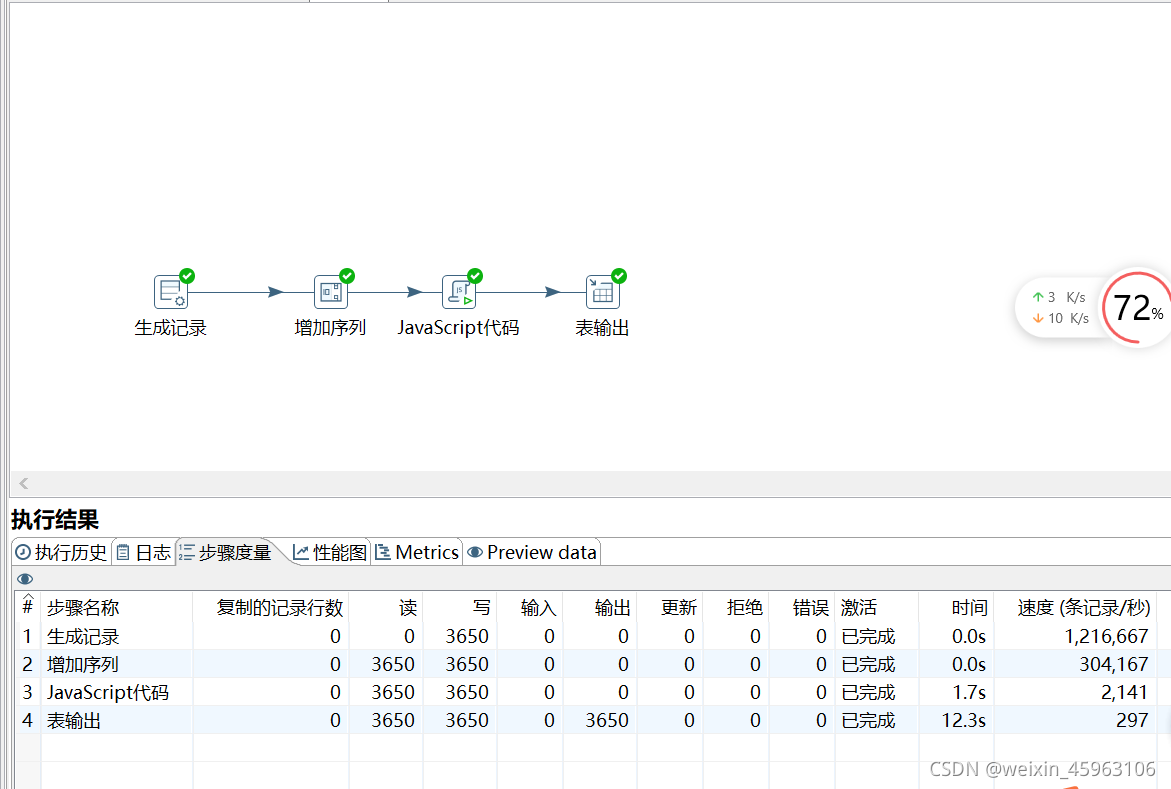
Task: Select the 增加序列 step icon
Action: pos(331,292)
